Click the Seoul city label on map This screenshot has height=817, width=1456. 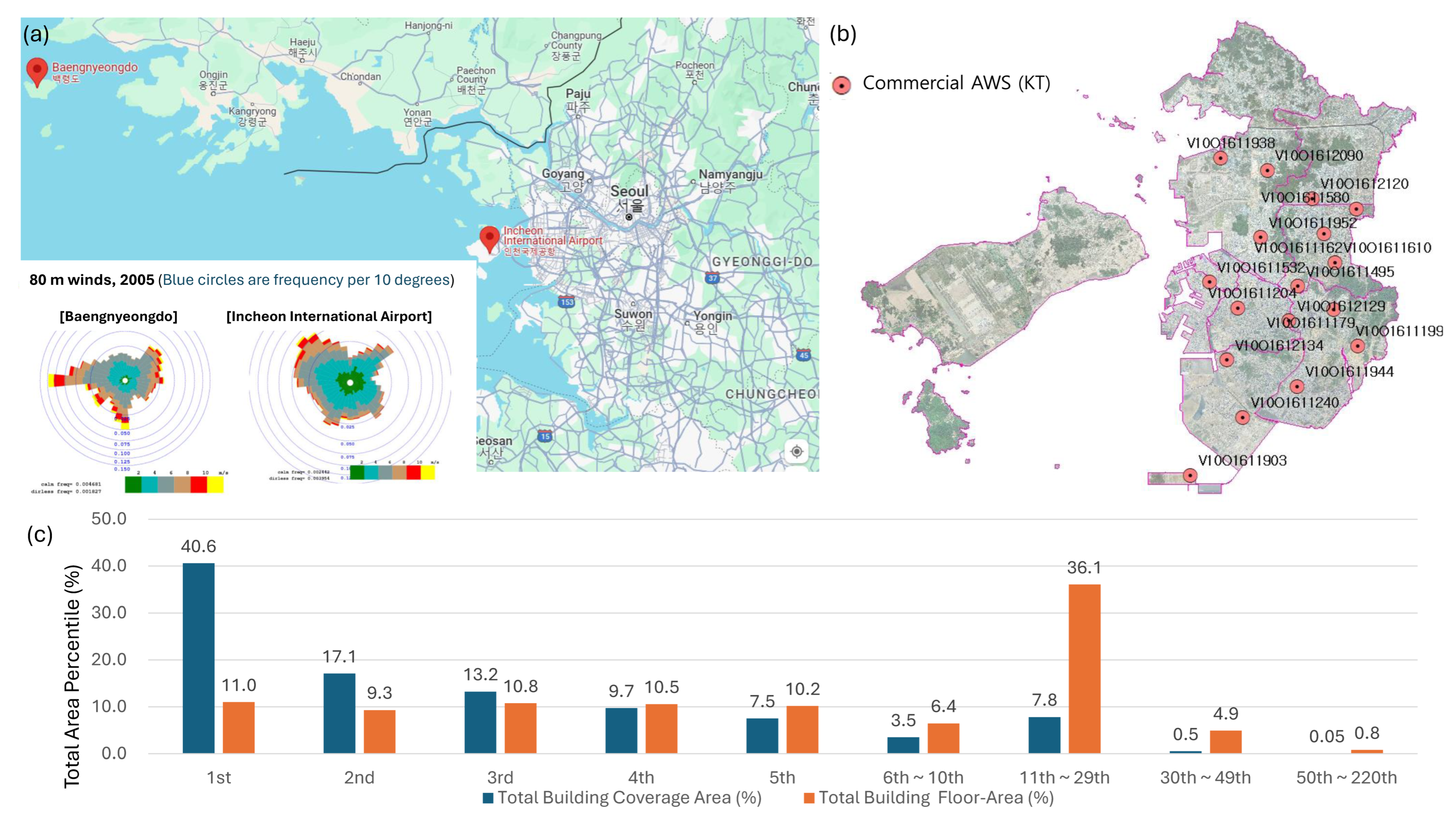point(629,191)
